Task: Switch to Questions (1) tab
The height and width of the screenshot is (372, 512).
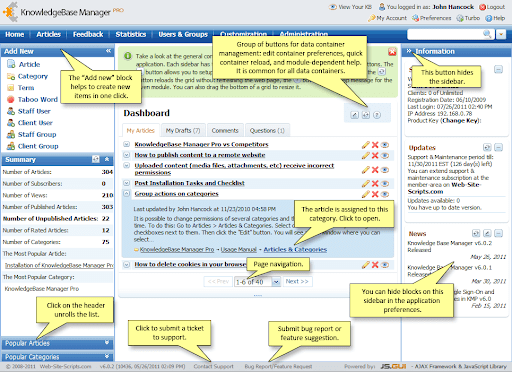Action: click(x=267, y=130)
